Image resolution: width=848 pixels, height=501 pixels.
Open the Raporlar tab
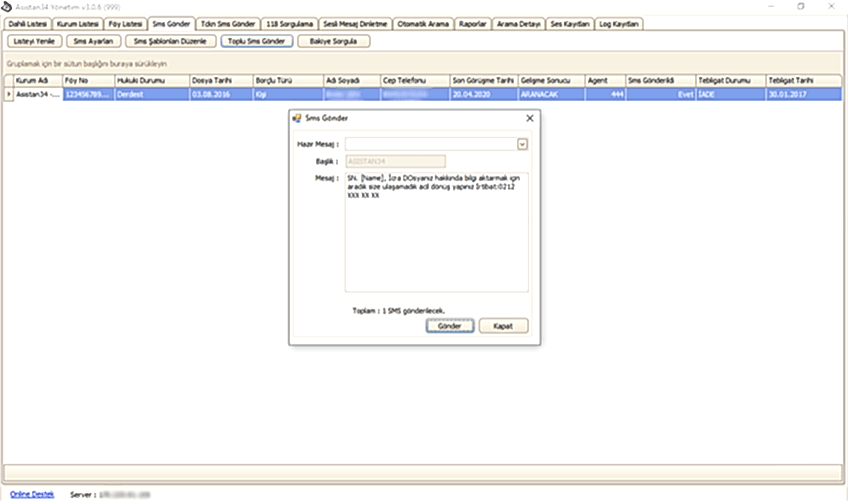click(x=472, y=23)
